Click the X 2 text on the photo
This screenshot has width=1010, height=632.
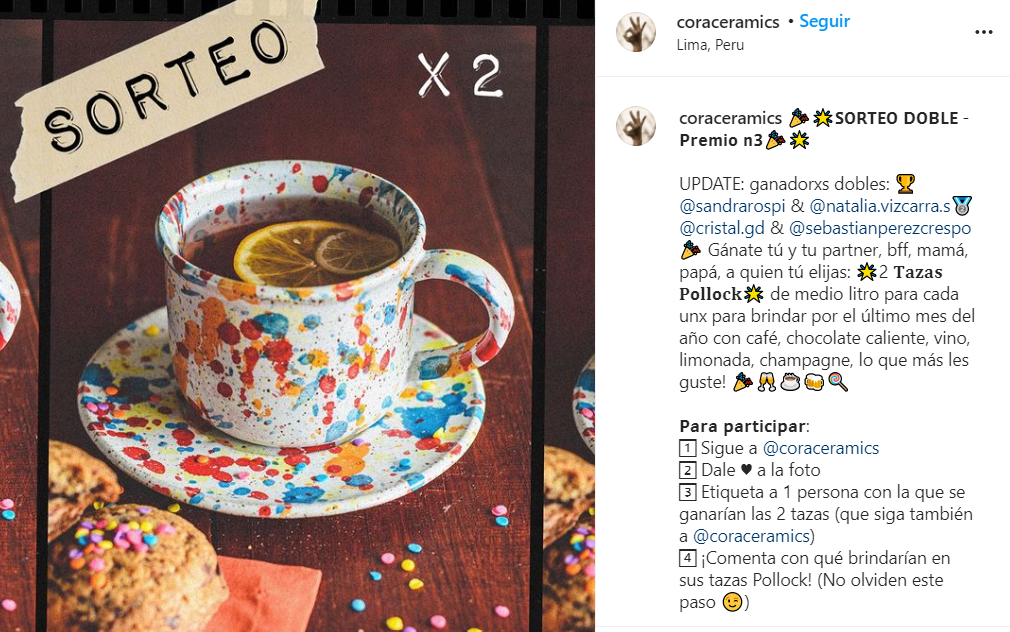coord(460,76)
